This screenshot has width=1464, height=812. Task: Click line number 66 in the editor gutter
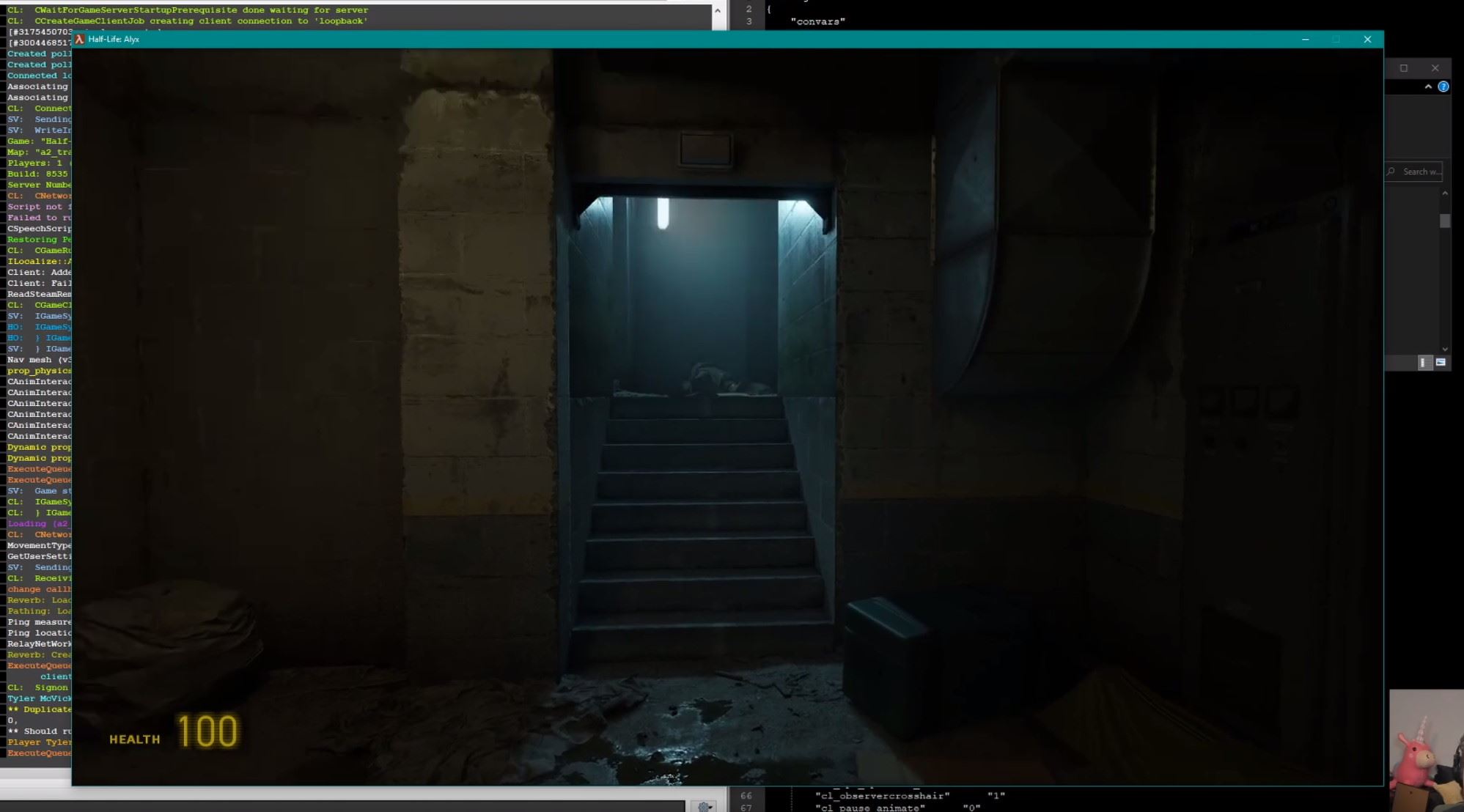(746, 796)
